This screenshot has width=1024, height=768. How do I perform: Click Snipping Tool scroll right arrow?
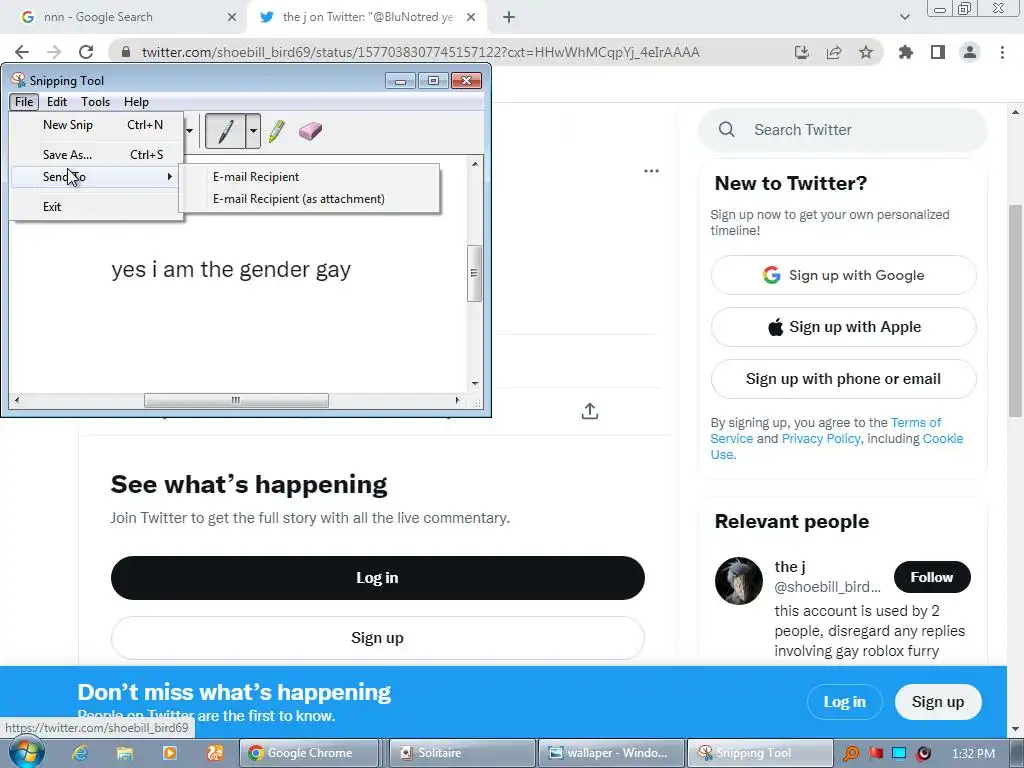click(x=457, y=400)
